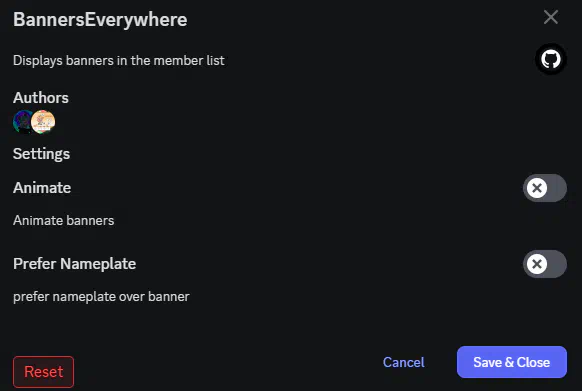Click the X knob inside the Animate switch
Viewport: 582px width, 391px height.
[x=537, y=188]
